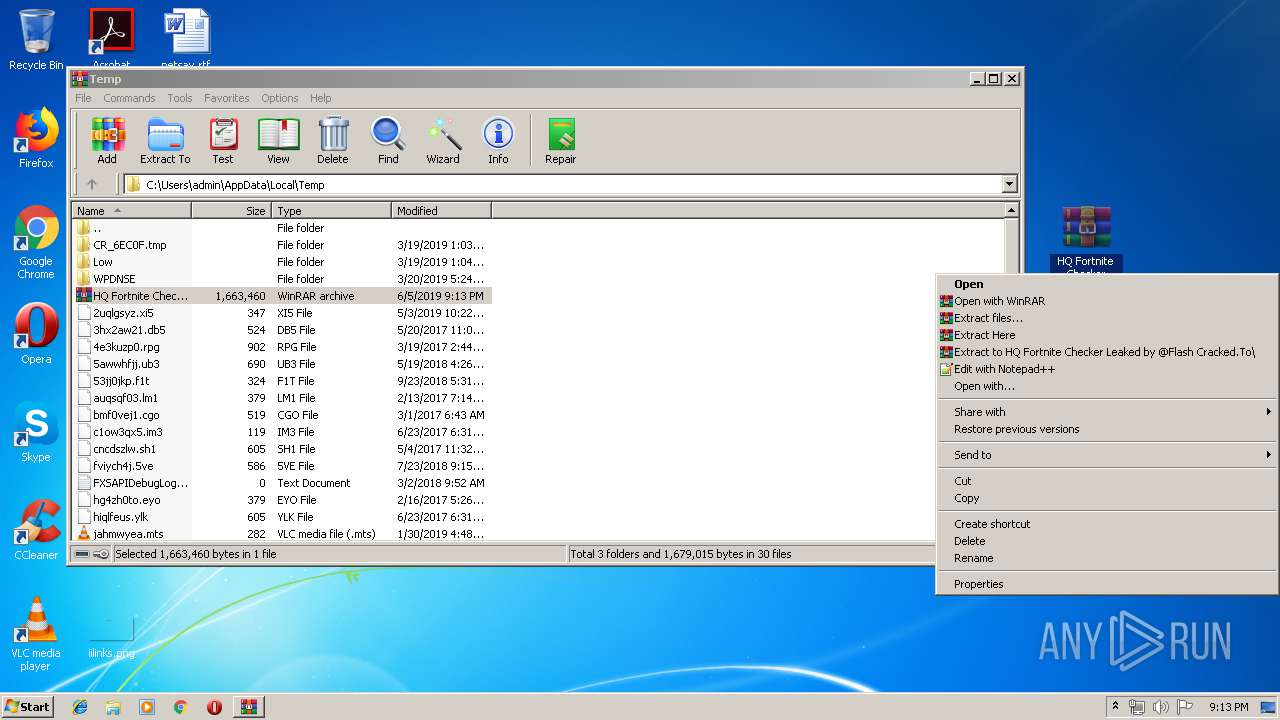Open the Favorites menu

[x=227, y=98]
